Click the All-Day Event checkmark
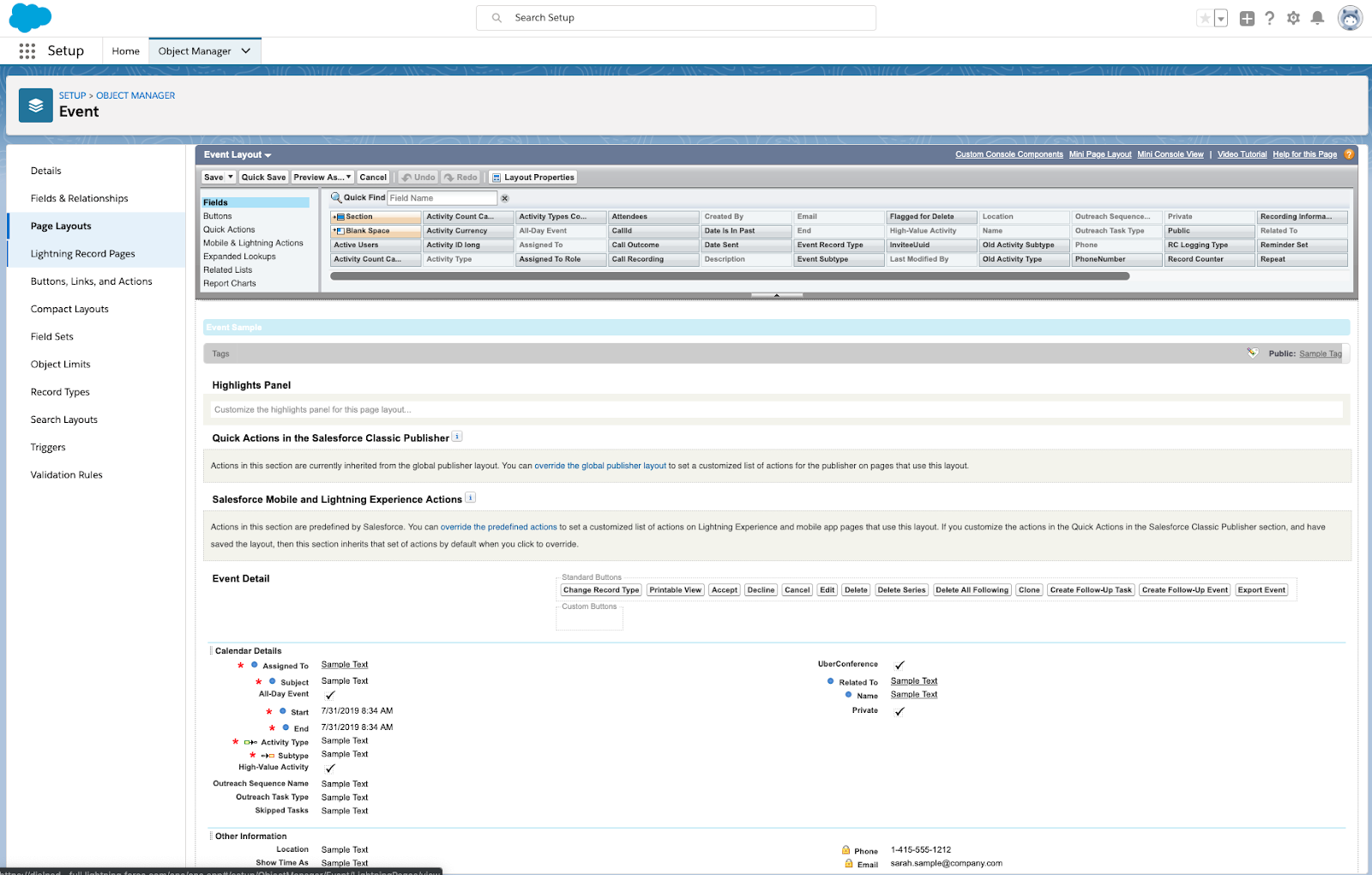The width and height of the screenshot is (1372, 875). tap(330, 695)
